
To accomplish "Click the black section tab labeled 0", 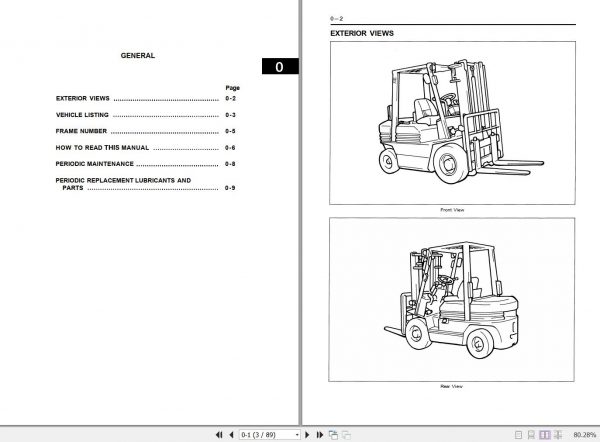I will pyautogui.click(x=280, y=66).
